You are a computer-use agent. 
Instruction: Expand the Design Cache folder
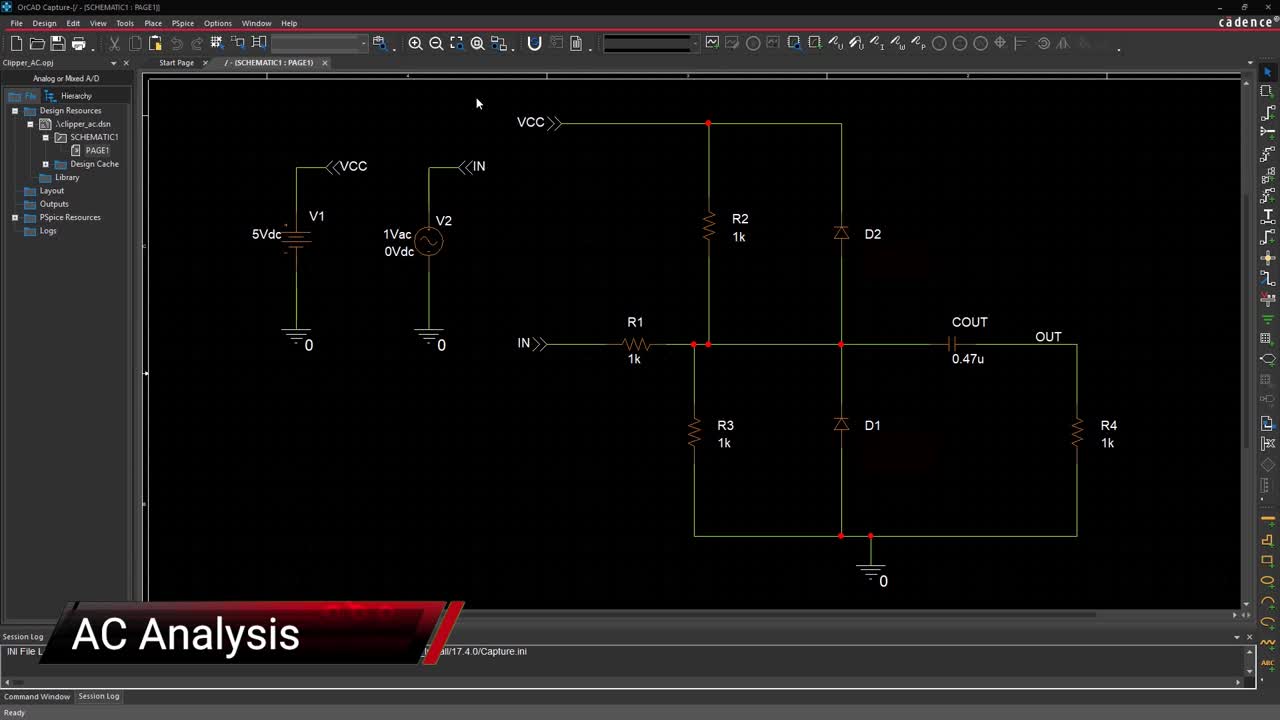45,164
